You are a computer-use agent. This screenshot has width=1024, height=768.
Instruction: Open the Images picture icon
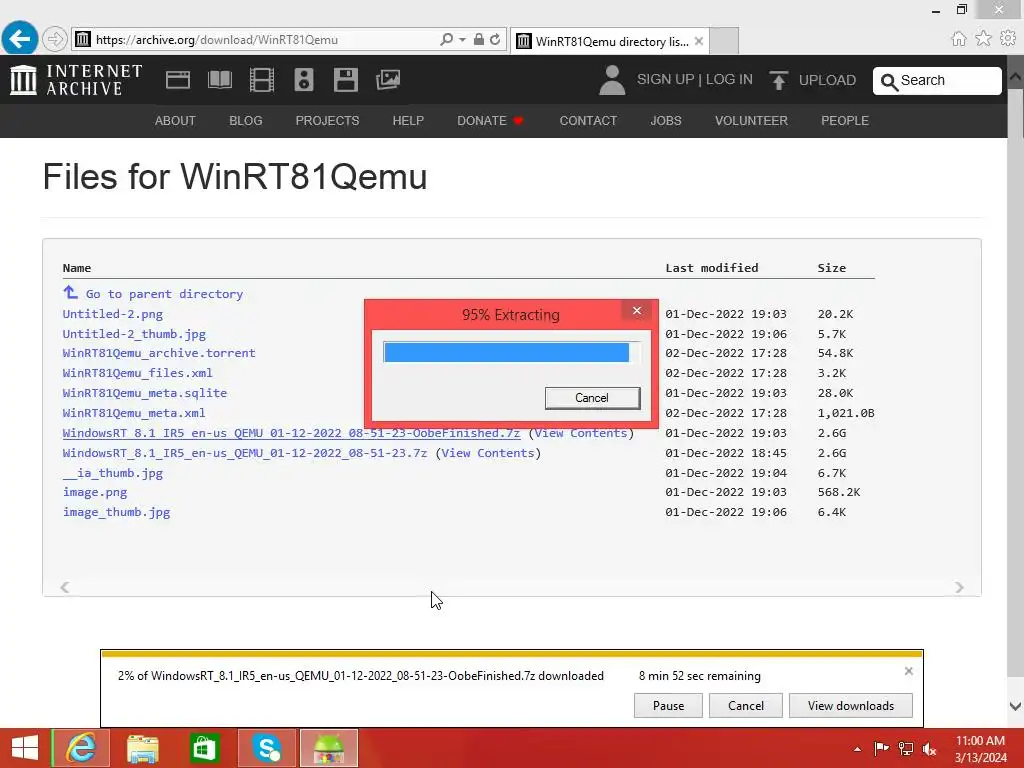click(x=388, y=80)
